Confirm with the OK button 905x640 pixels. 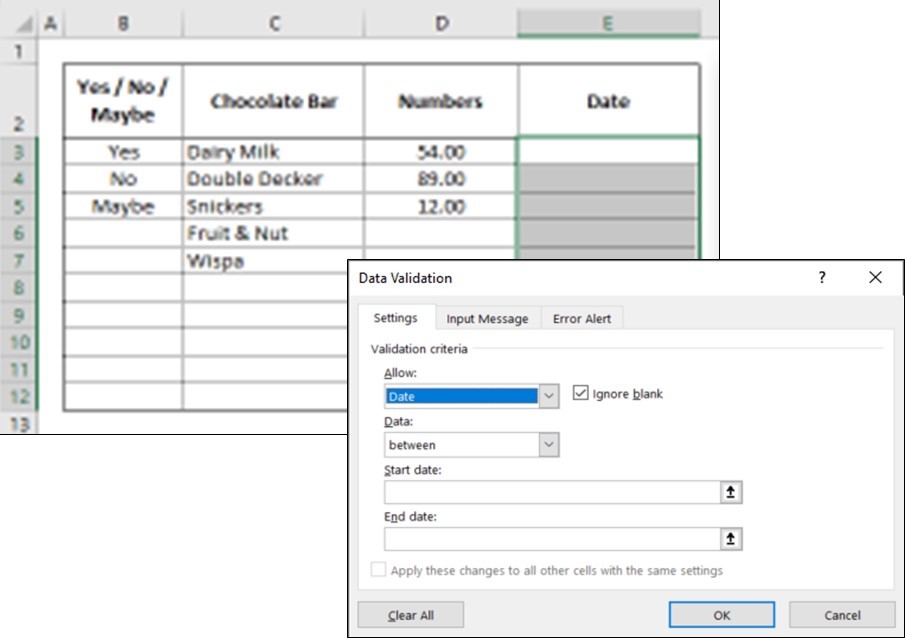(x=721, y=616)
